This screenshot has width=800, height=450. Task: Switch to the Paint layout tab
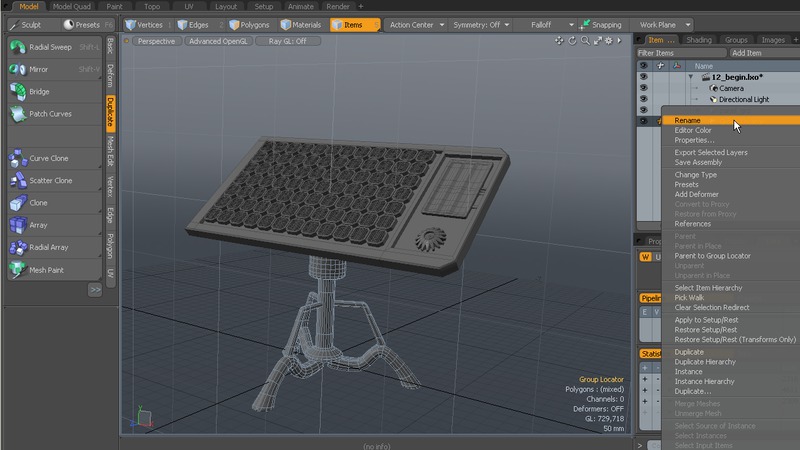[114, 7]
